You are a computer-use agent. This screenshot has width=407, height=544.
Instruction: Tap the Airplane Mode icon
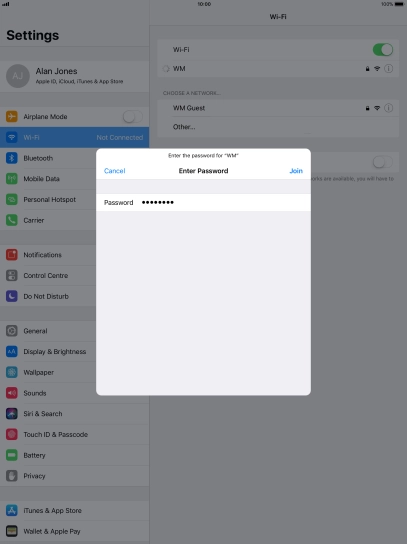(12, 117)
